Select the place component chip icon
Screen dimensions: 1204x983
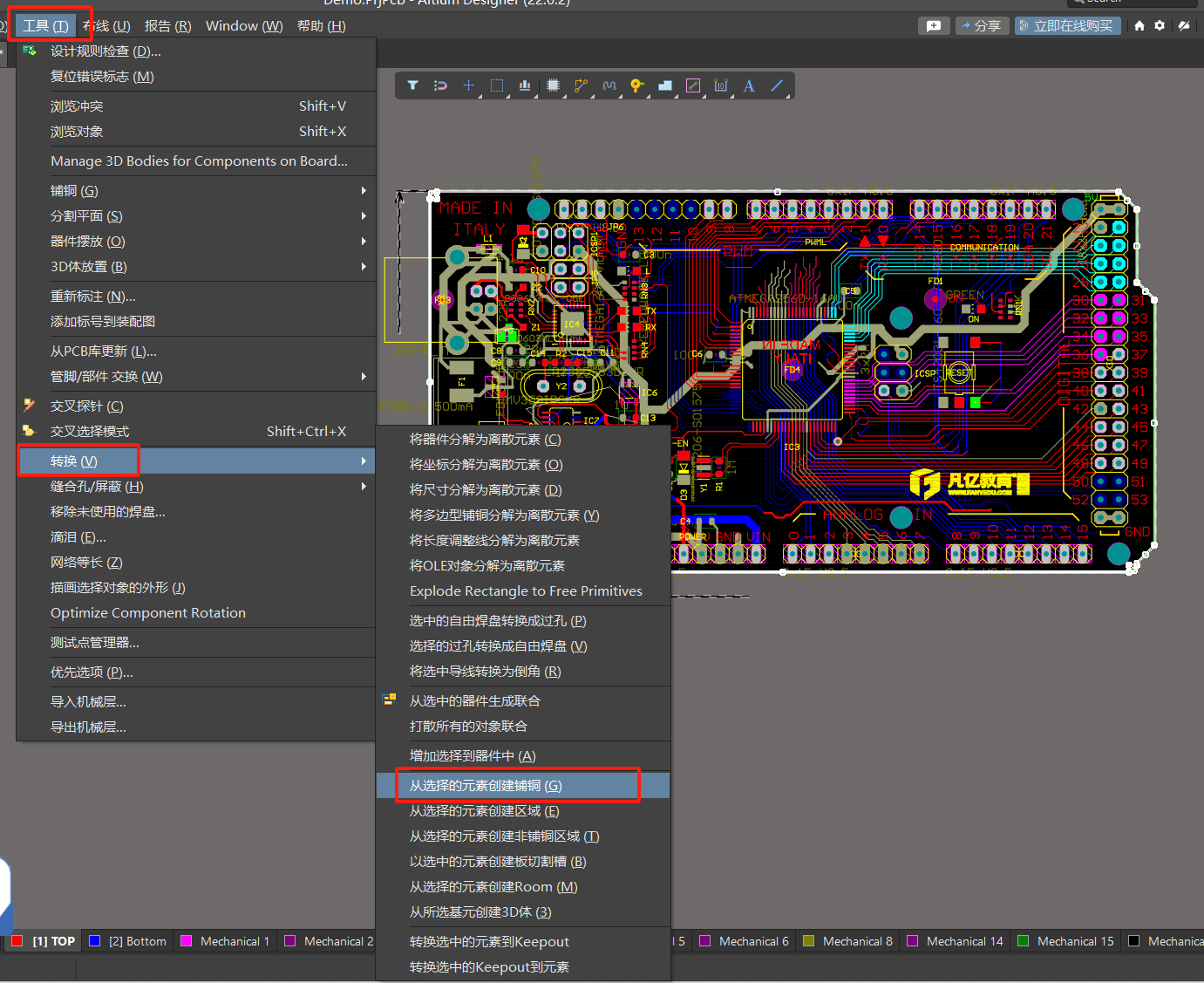pos(553,85)
